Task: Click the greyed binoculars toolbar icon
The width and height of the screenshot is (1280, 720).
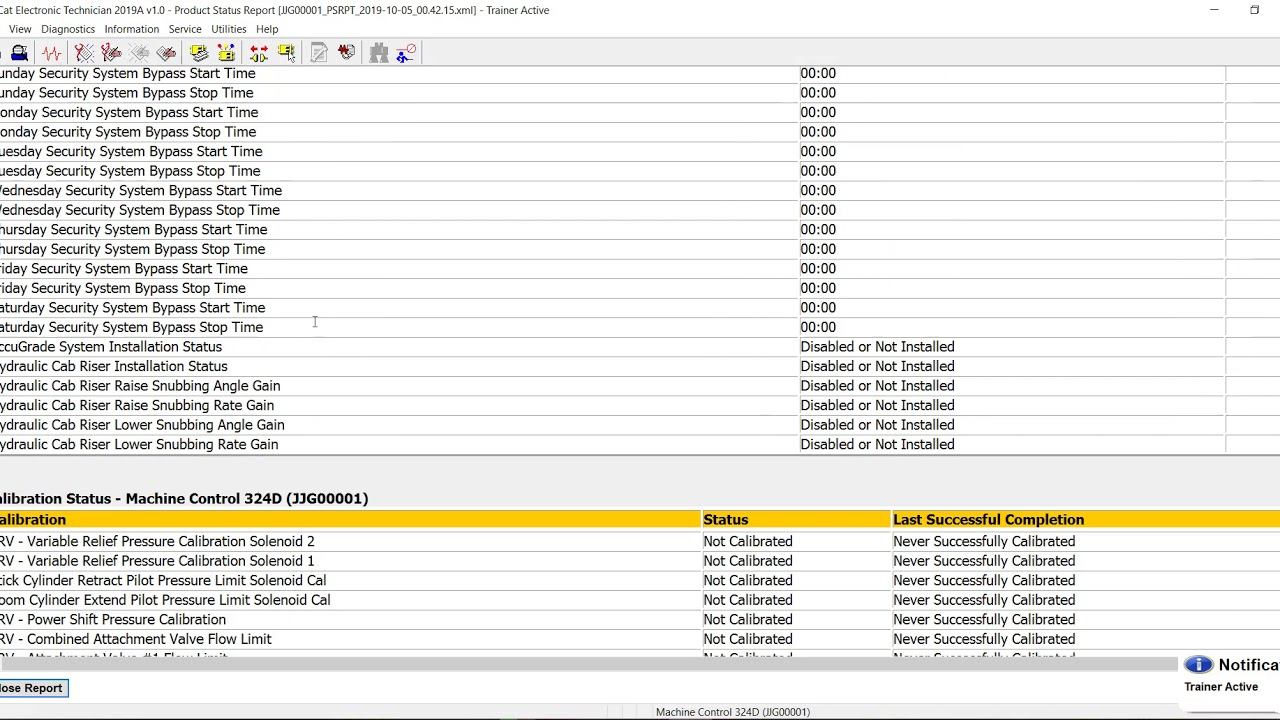Action: [x=379, y=53]
